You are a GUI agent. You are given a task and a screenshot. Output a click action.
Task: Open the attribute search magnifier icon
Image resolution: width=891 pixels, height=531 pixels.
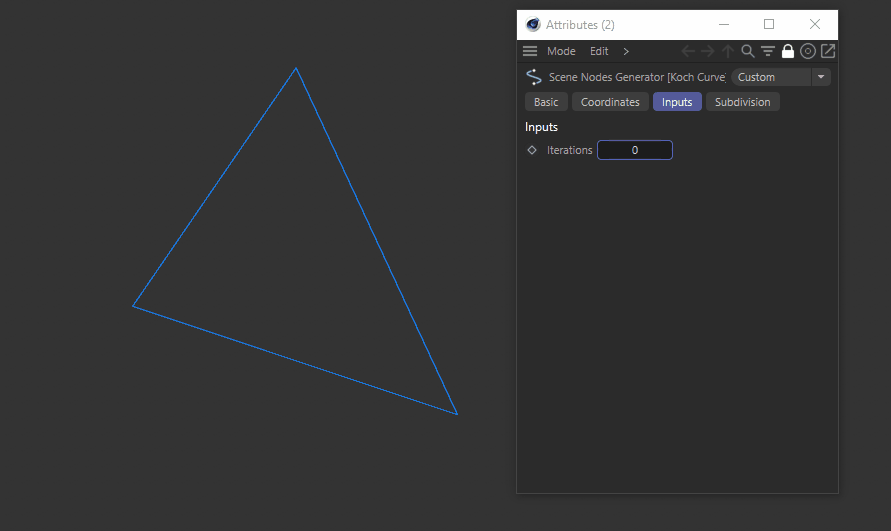(x=748, y=51)
